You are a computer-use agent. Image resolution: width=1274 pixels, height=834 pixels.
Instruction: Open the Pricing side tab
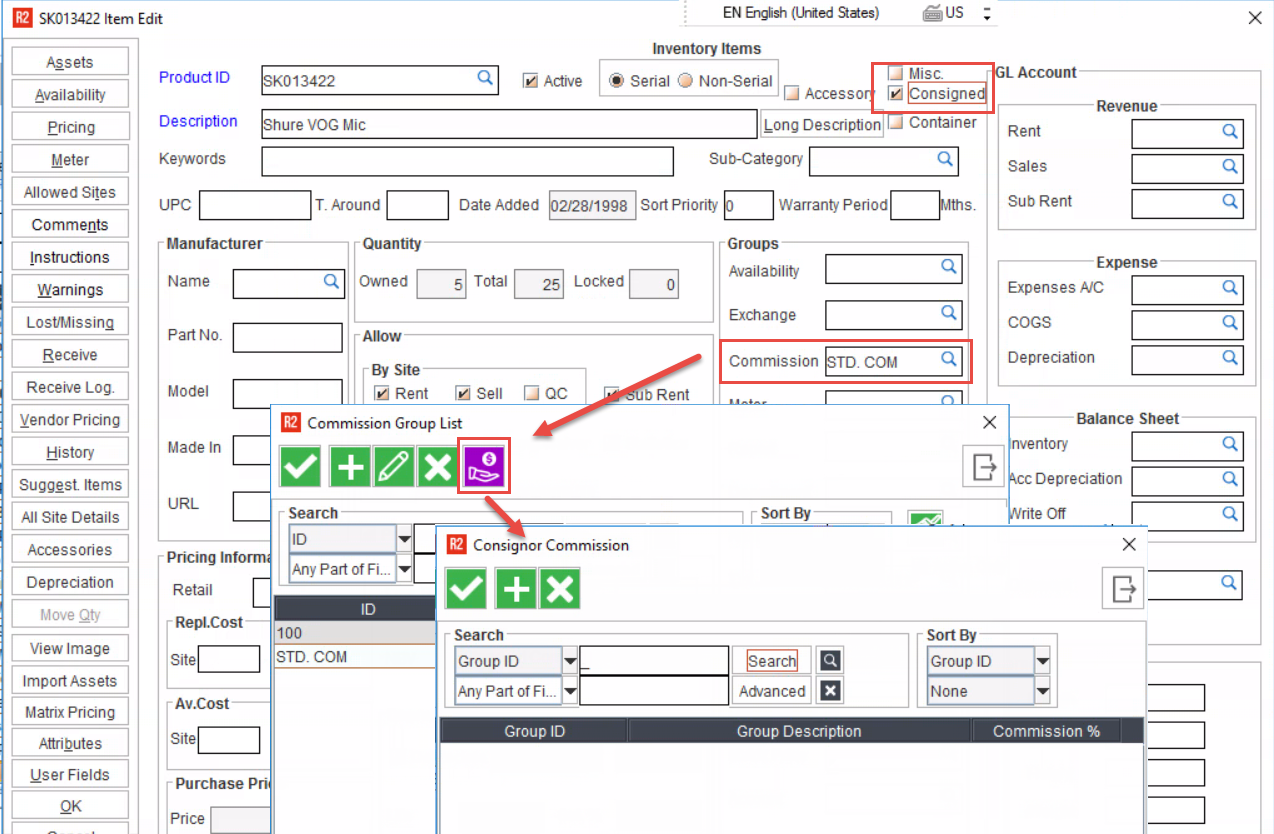tap(70, 127)
